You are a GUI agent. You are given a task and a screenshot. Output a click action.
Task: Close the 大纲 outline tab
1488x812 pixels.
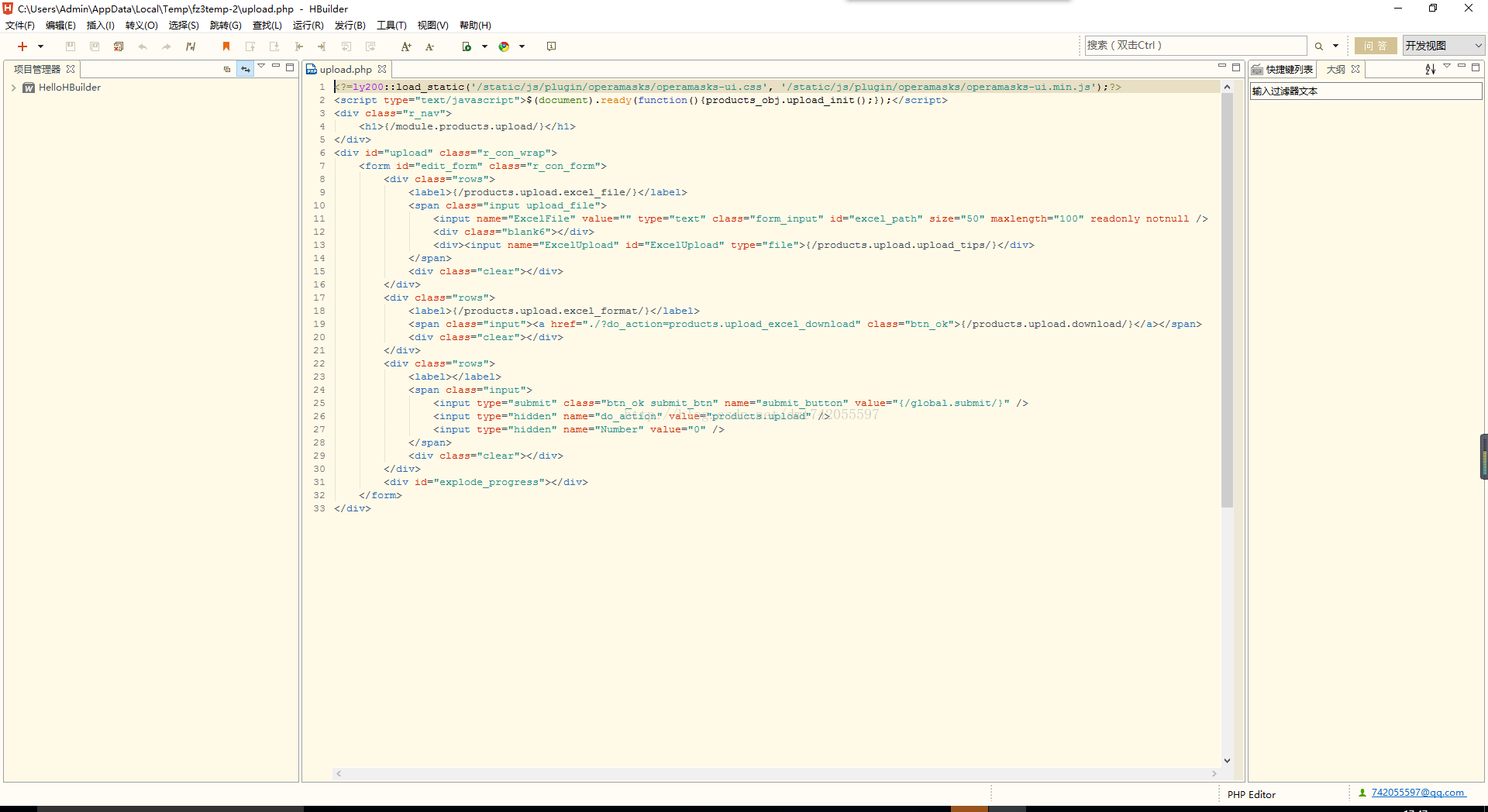pos(1355,69)
